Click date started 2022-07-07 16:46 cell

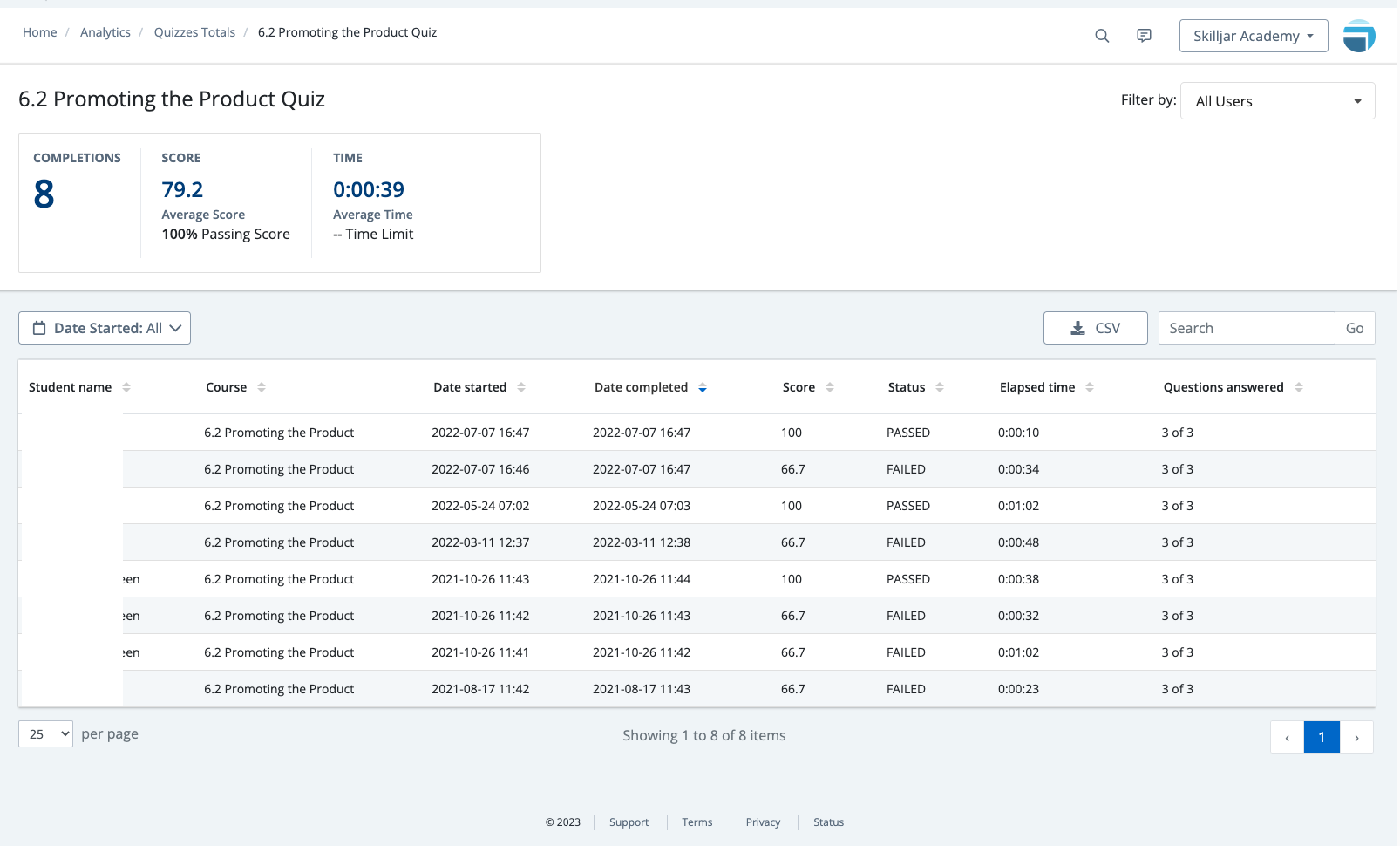pyautogui.click(x=480, y=469)
